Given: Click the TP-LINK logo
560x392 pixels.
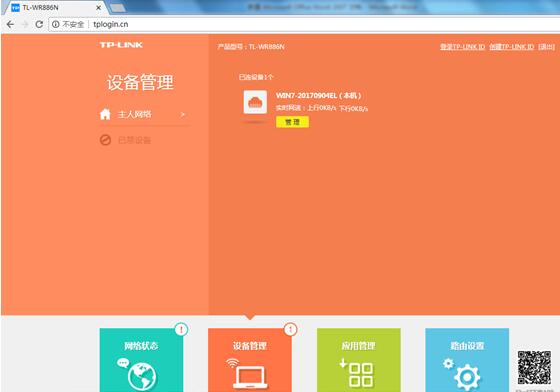Looking at the screenshot, I should [x=121, y=45].
